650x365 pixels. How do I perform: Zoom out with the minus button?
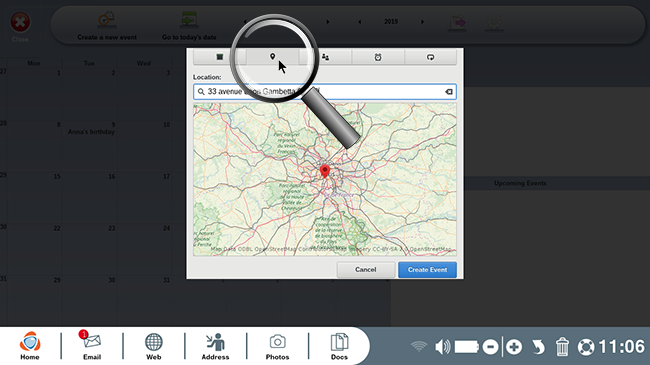490,346
